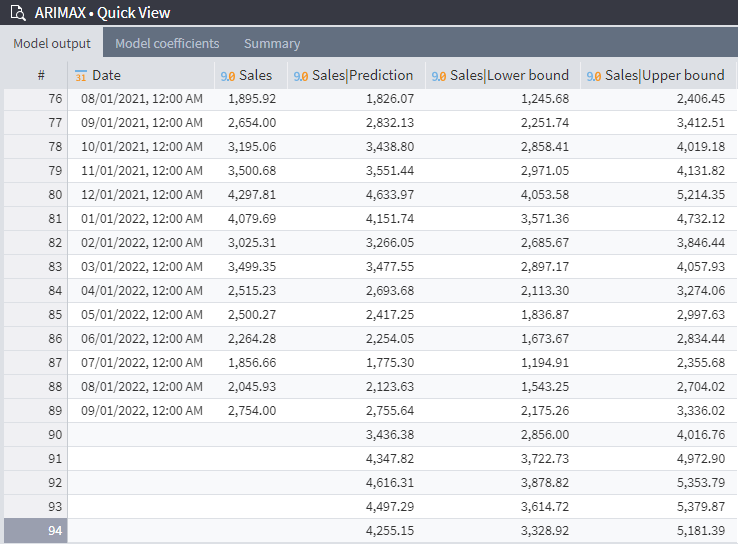Click the Sales value 1,895.92
738x544 pixels.
tap(252, 99)
